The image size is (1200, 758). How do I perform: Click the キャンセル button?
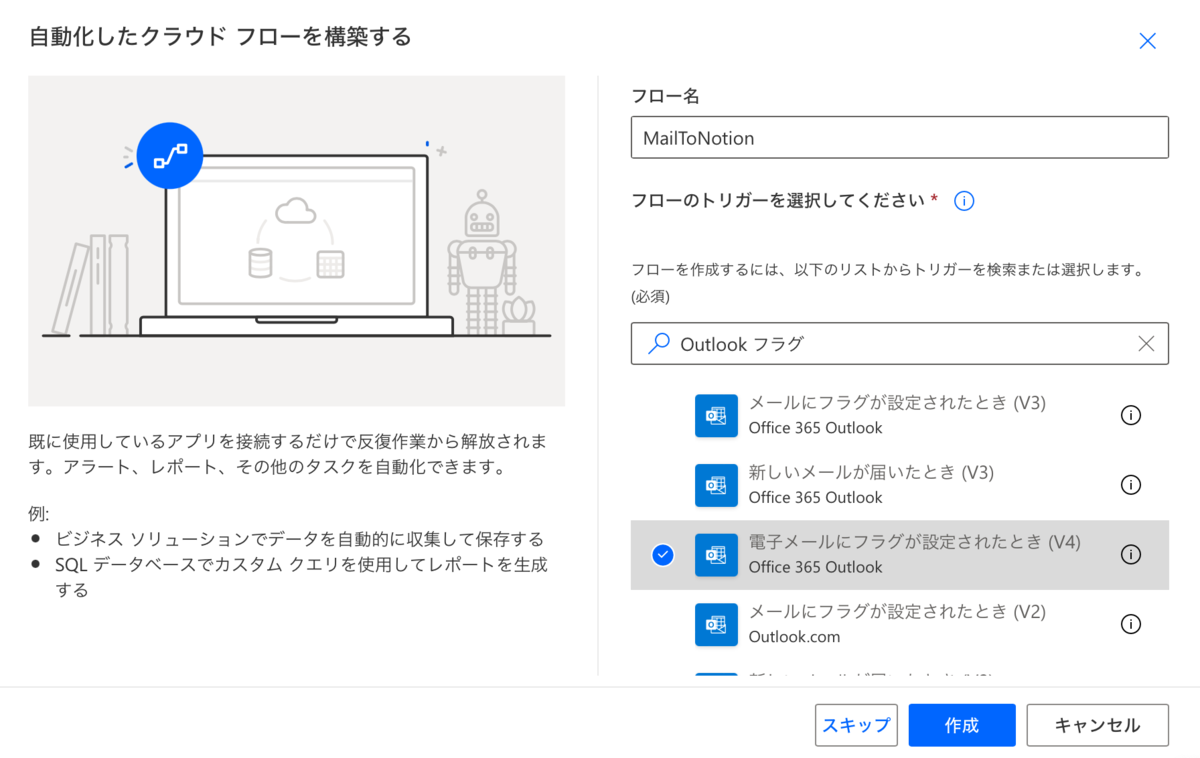tap(1097, 725)
